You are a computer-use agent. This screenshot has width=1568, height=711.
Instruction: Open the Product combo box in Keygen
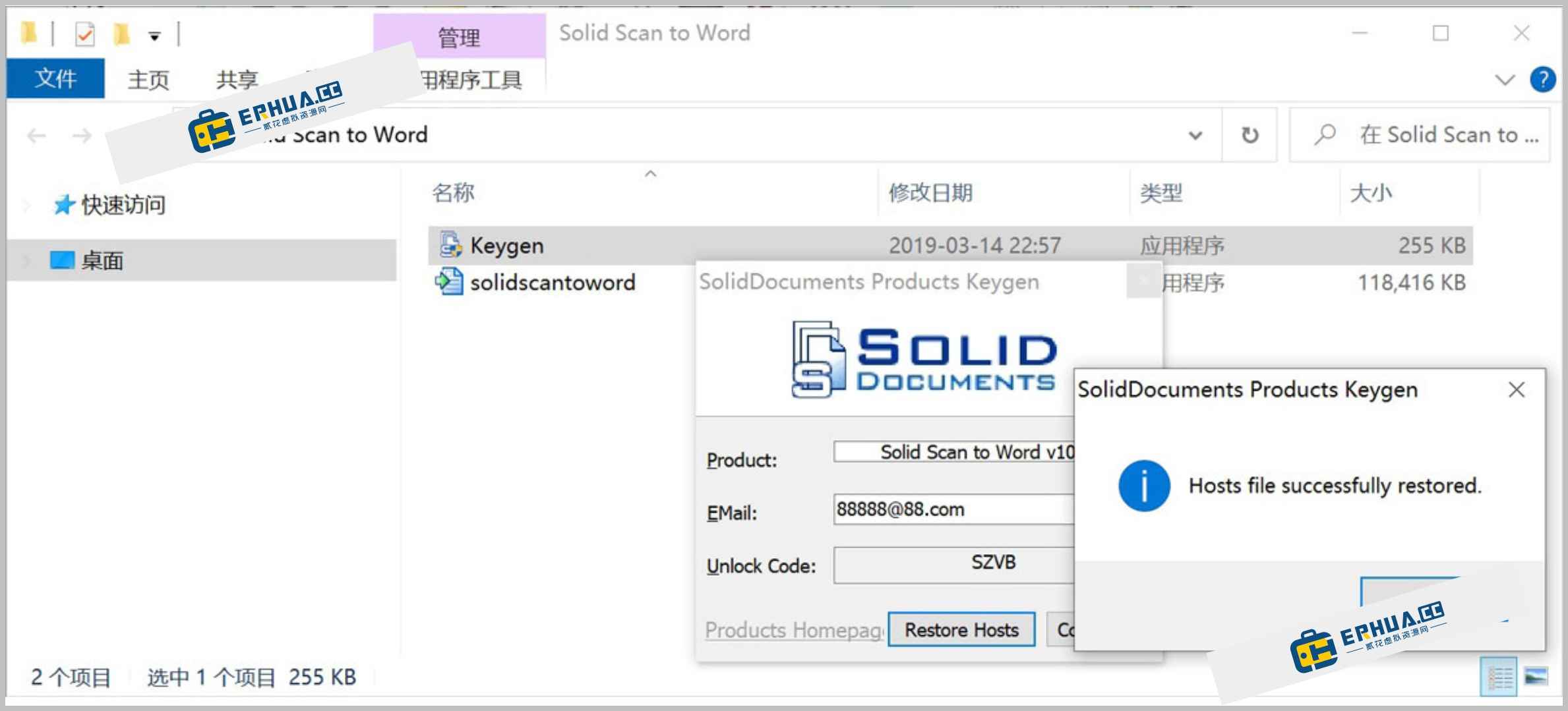tap(954, 452)
